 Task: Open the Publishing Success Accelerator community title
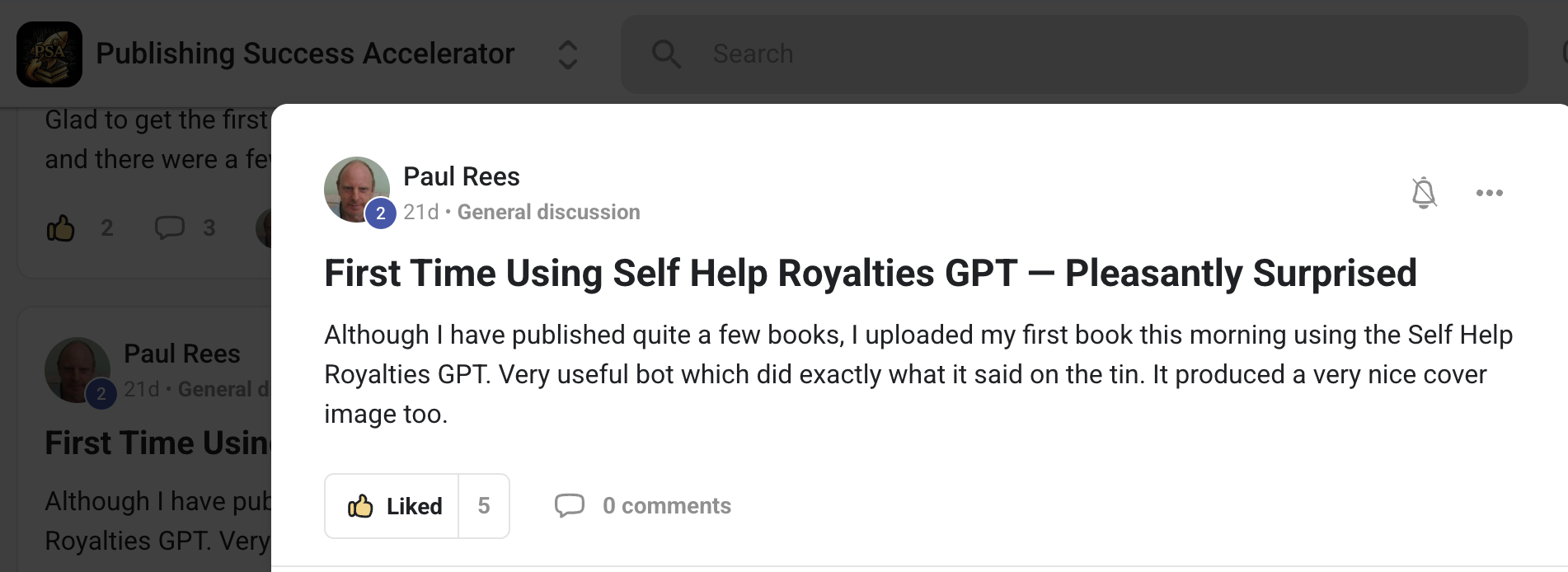click(x=305, y=54)
